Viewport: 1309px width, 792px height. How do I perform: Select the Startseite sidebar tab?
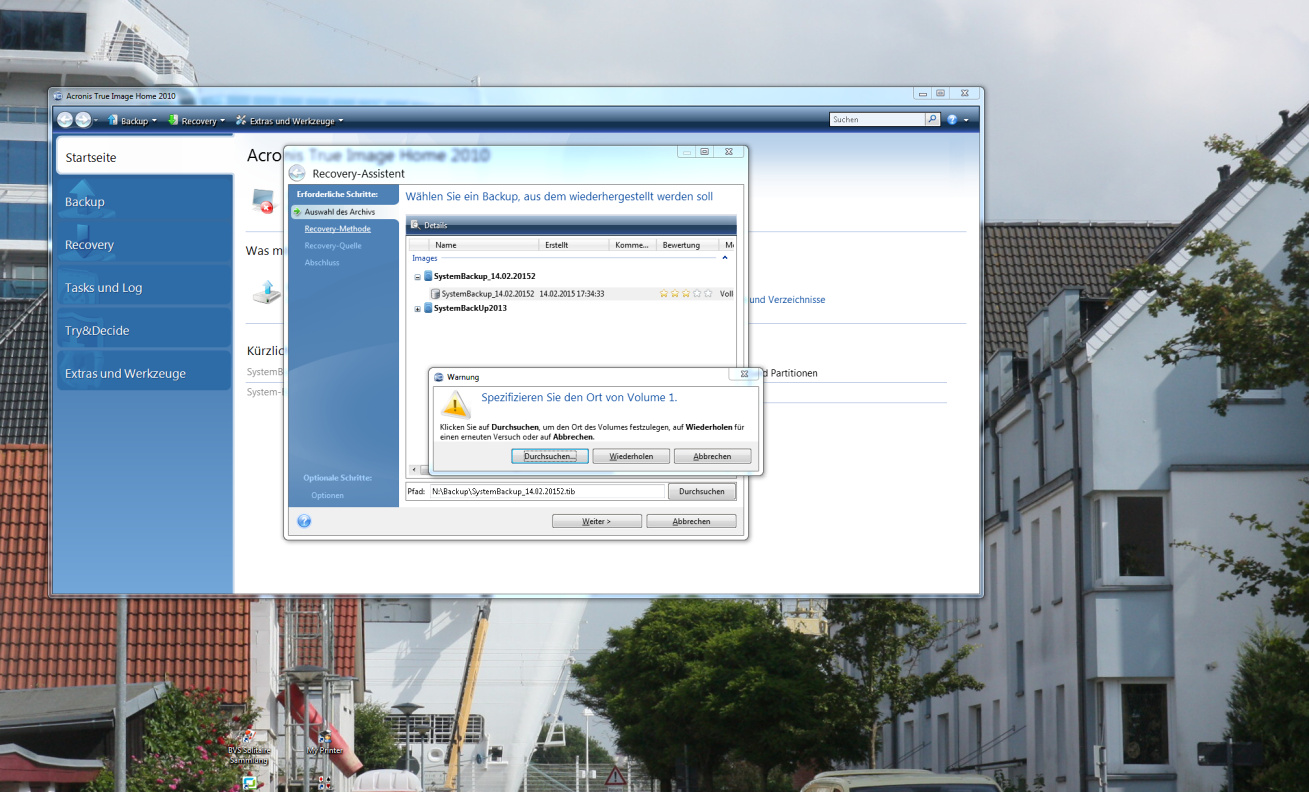click(x=144, y=158)
